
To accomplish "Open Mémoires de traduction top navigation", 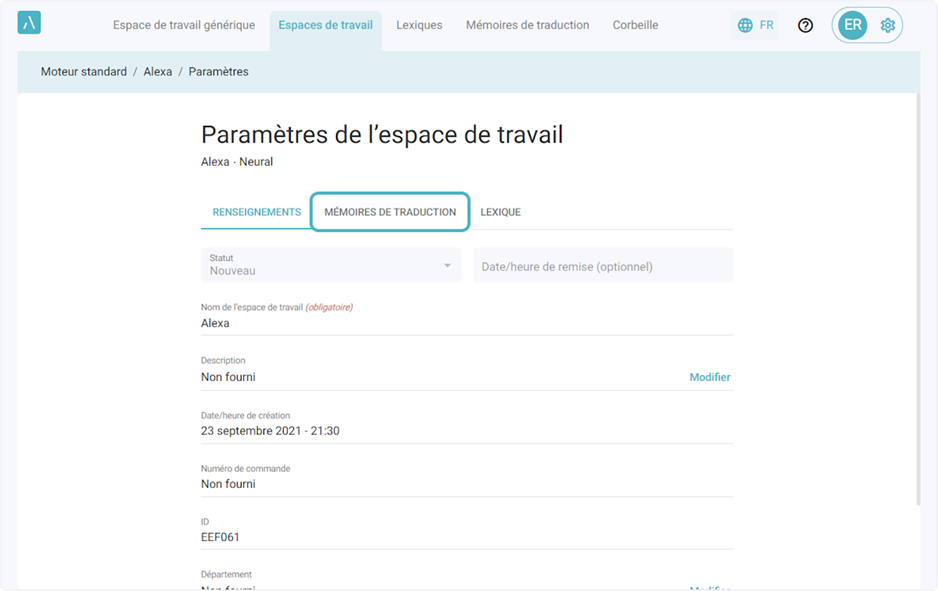I will 527,25.
